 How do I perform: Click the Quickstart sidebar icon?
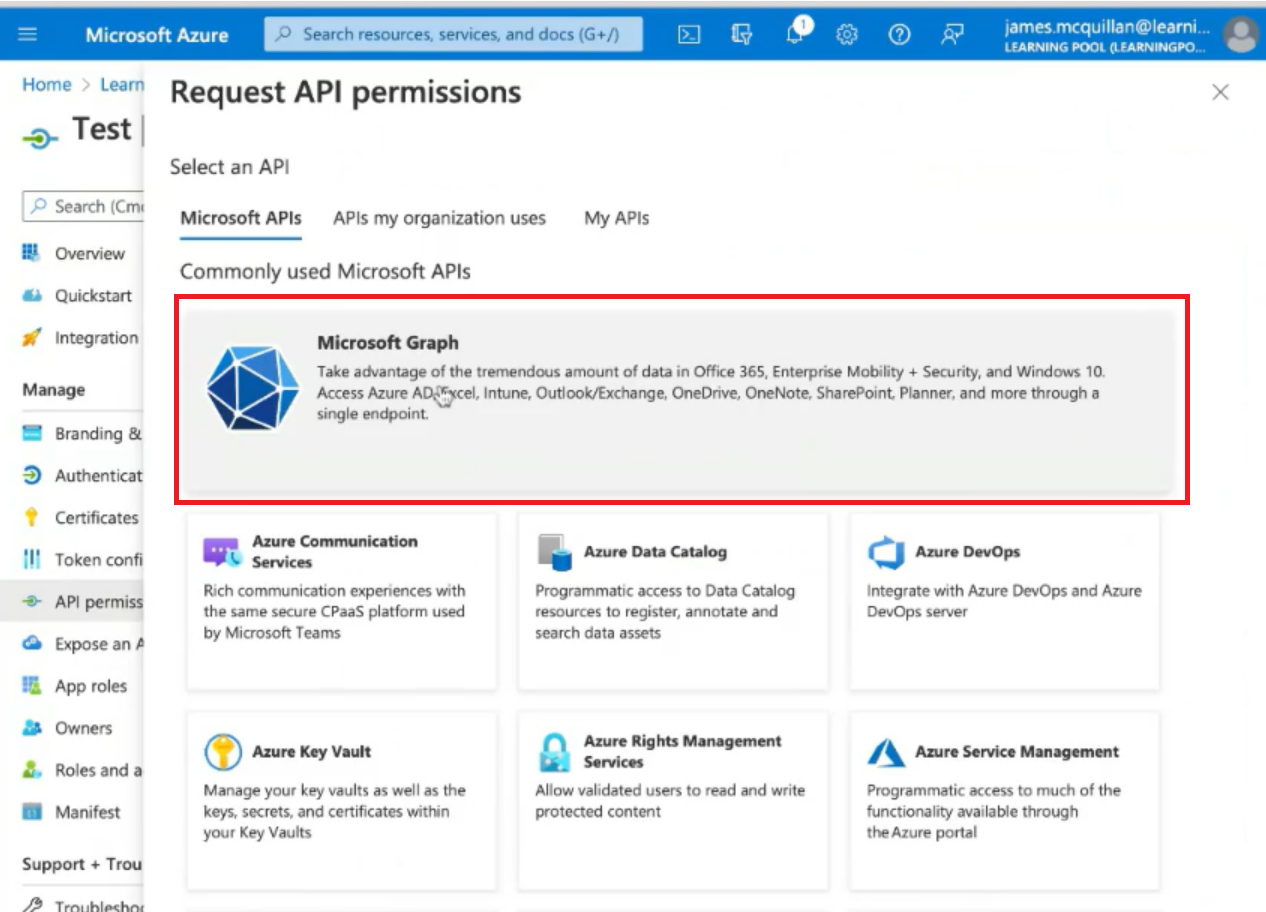pyautogui.click(x=32, y=296)
